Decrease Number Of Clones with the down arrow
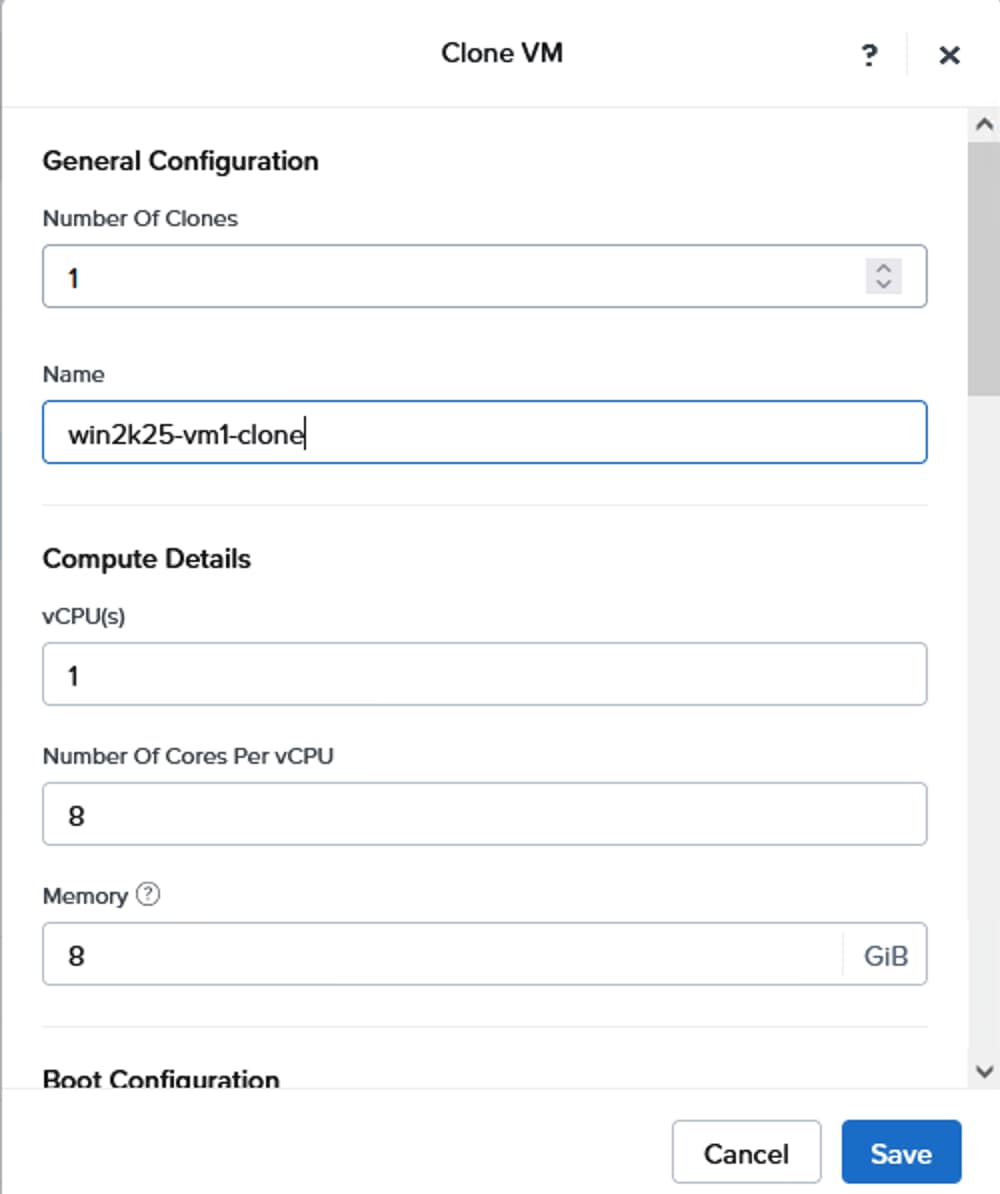The width and height of the screenshot is (1000, 1194). (883, 286)
